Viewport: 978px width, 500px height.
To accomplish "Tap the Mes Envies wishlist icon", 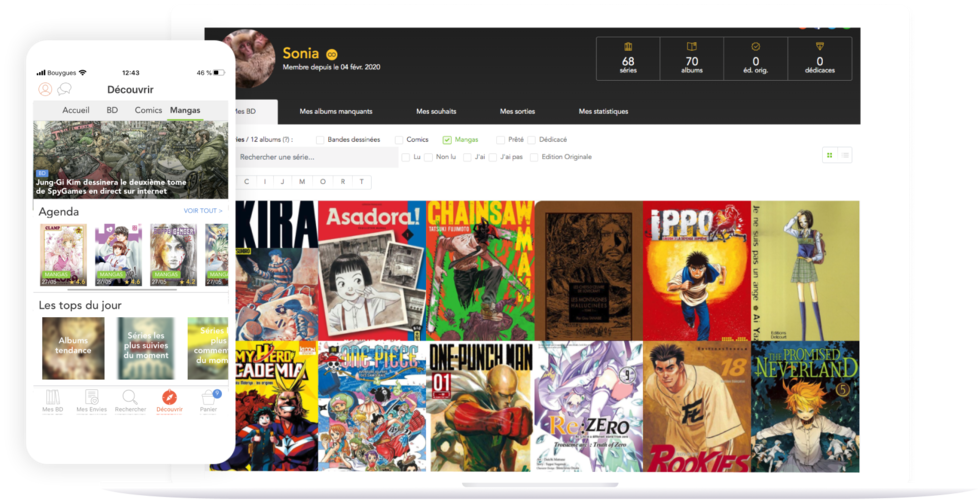I will [x=92, y=397].
